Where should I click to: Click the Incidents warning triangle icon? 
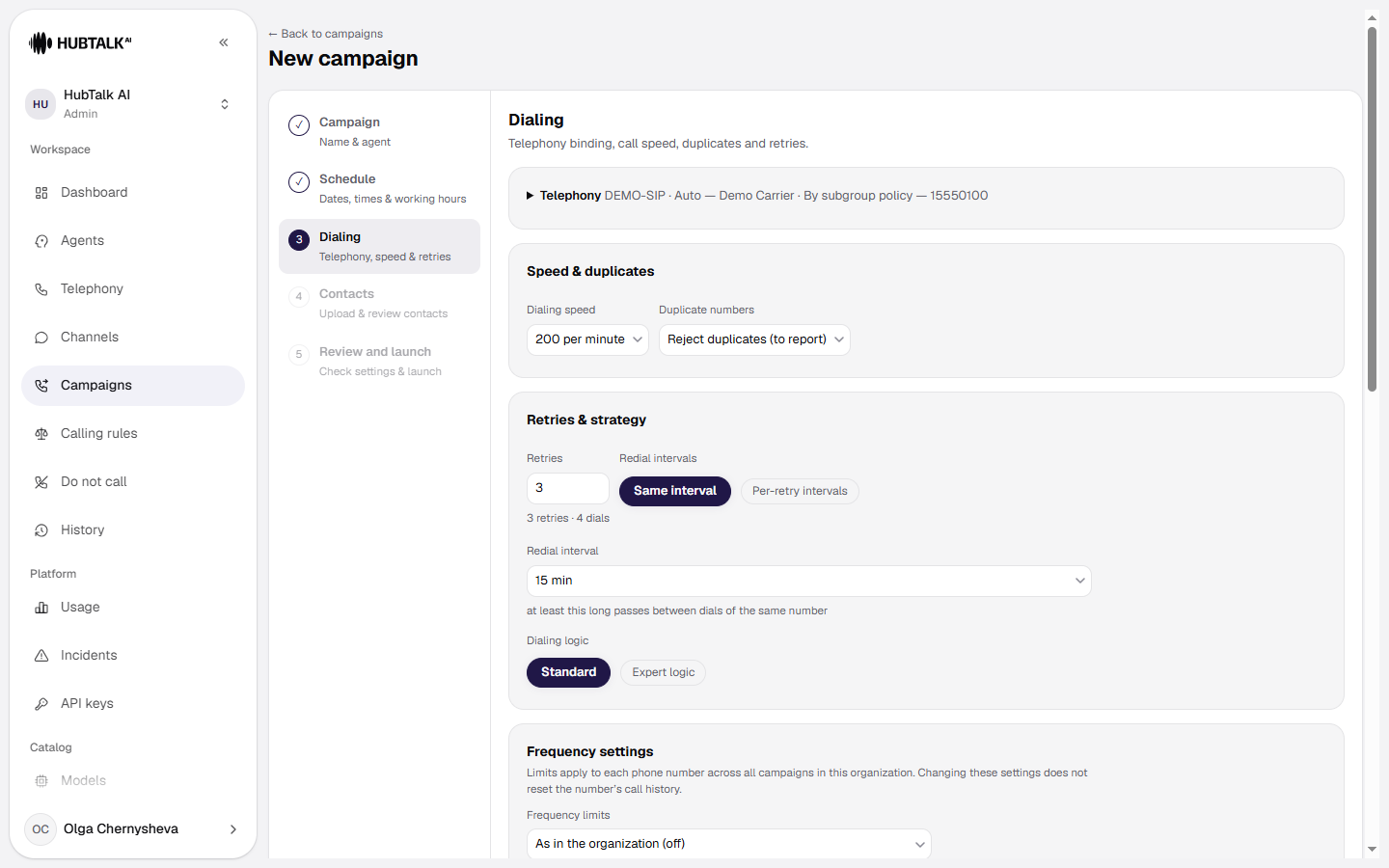coord(41,656)
